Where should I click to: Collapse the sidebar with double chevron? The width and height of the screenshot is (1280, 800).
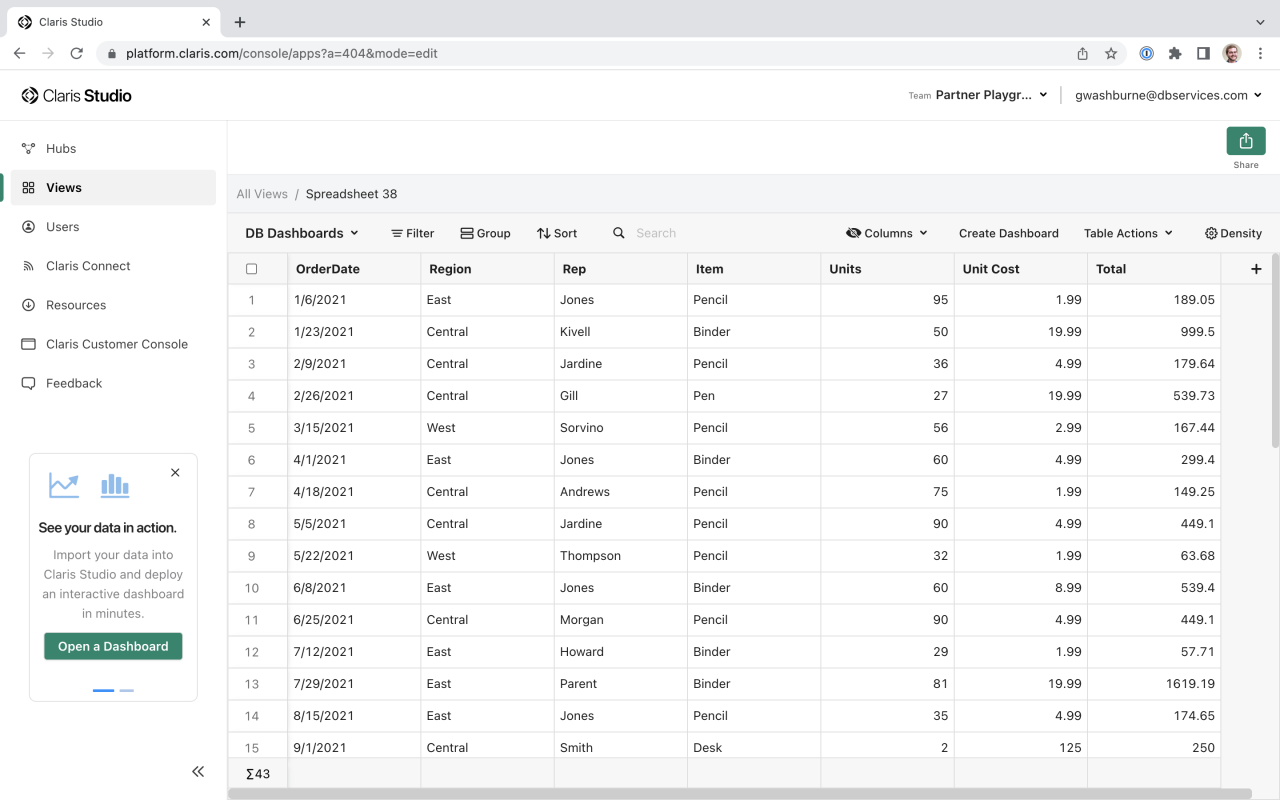point(198,771)
